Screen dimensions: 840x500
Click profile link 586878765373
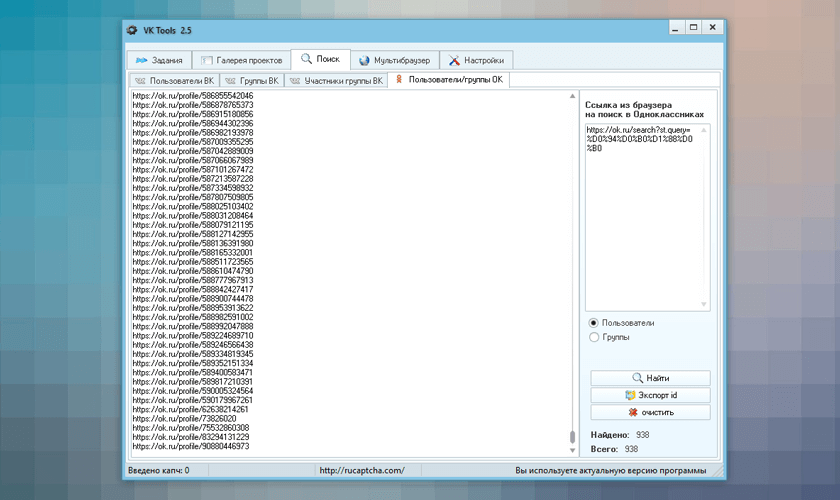click(x=193, y=105)
